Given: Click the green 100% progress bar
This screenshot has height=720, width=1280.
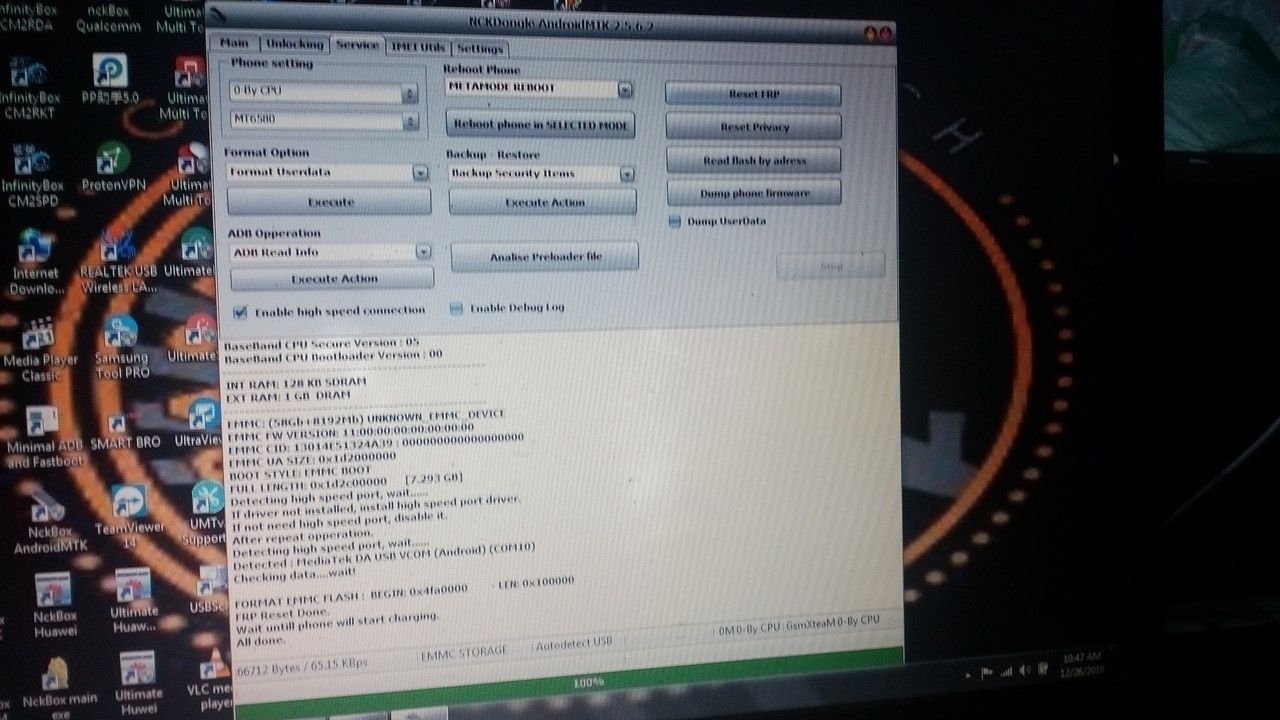Looking at the screenshot, I should point(570,682).
